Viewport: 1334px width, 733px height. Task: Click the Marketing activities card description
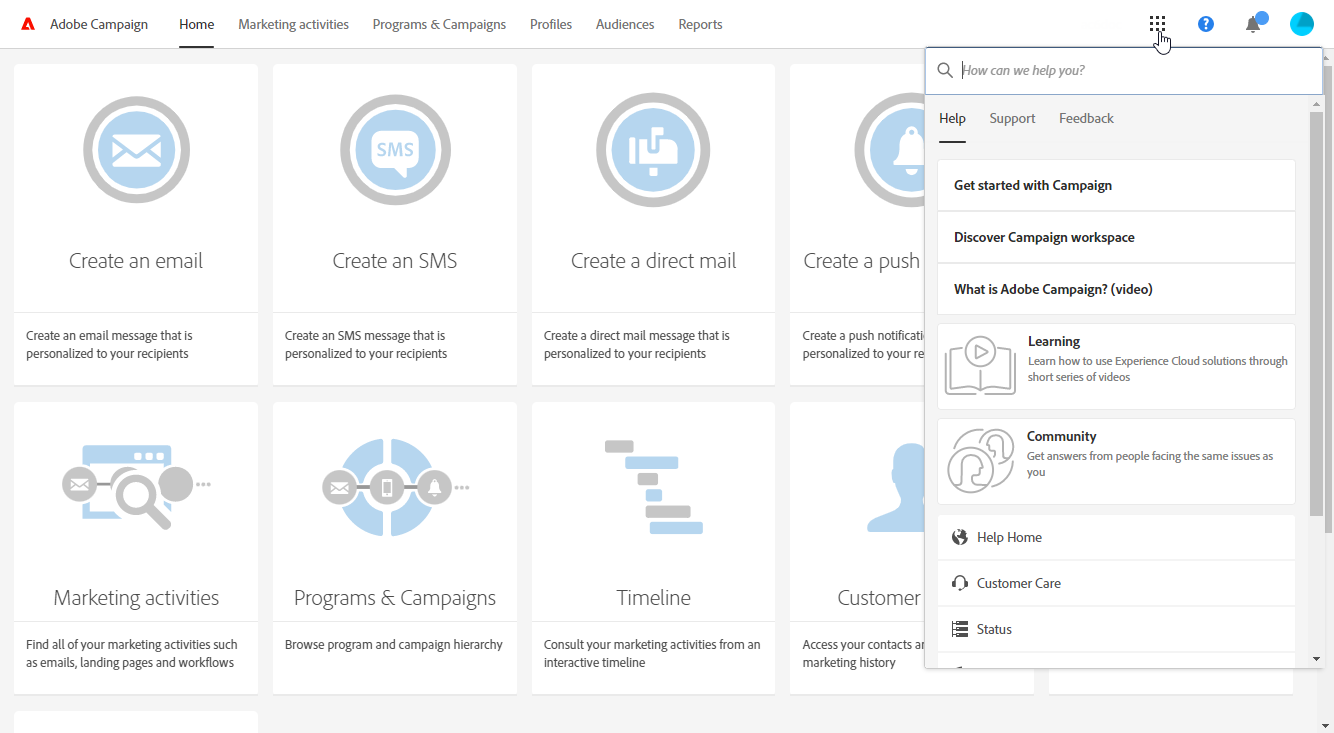132,654
